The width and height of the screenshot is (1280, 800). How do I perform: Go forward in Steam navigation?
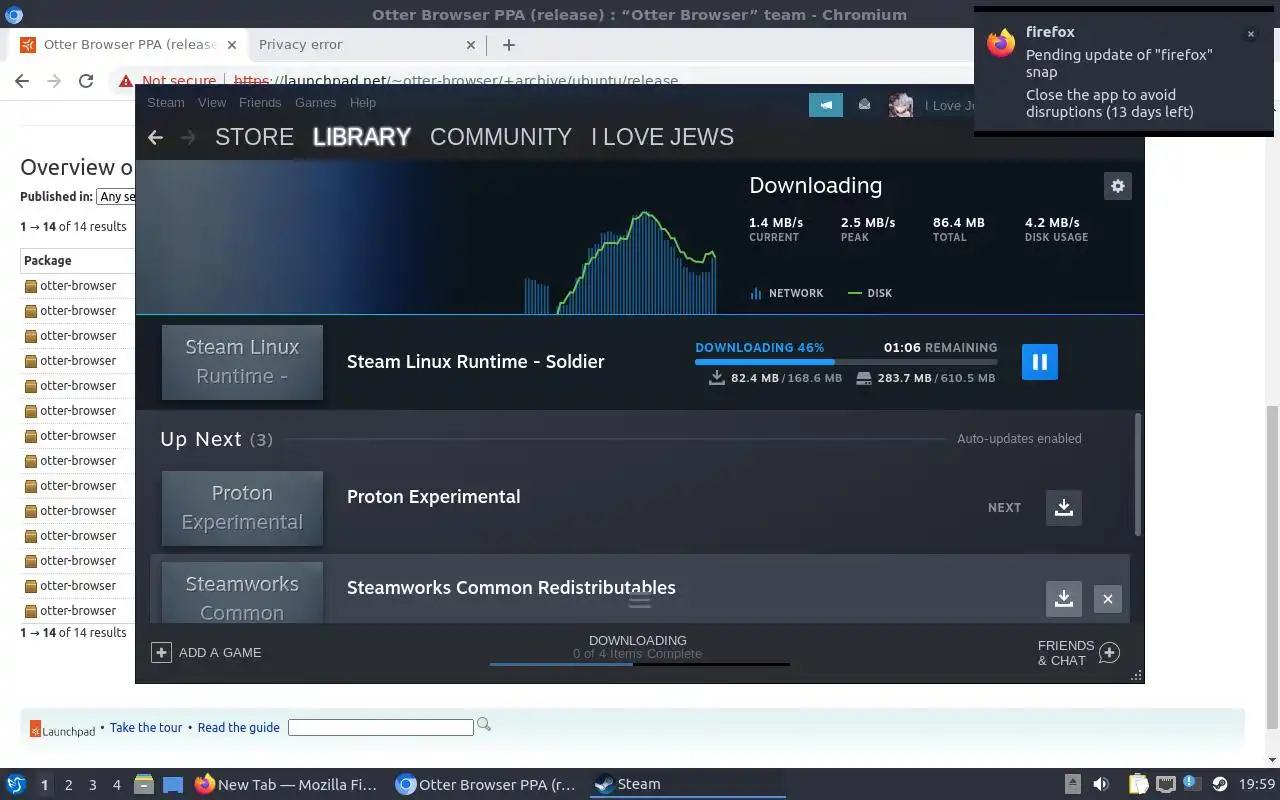pyautogui.click(x=187, y=137)
